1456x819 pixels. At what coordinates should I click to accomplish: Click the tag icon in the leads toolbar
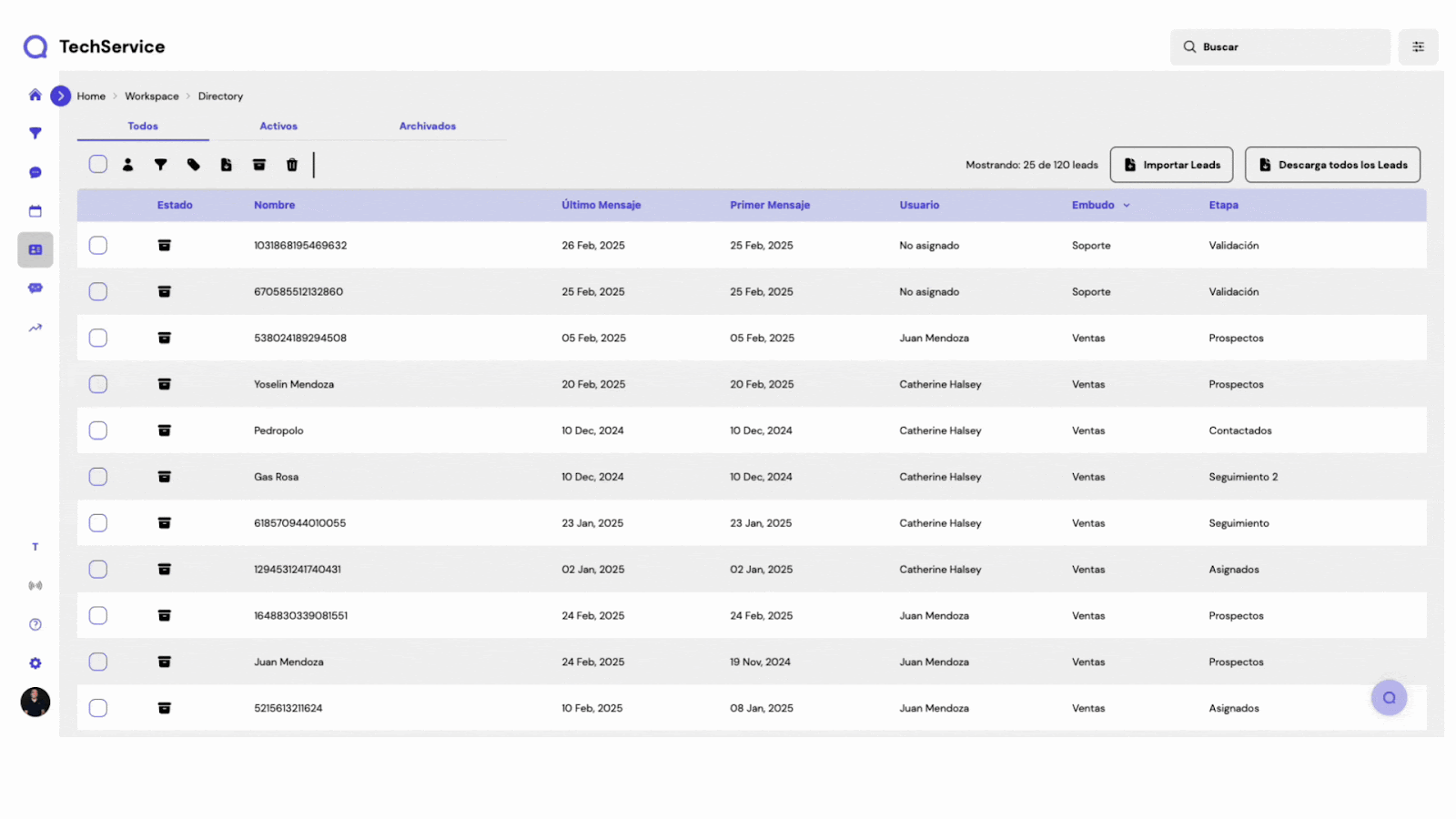(194, 165)
